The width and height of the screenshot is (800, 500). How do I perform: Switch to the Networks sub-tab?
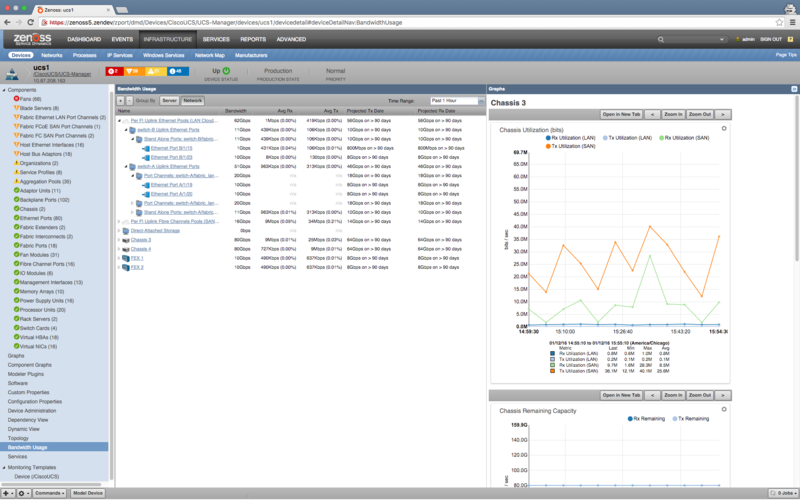tap(52, 55)
